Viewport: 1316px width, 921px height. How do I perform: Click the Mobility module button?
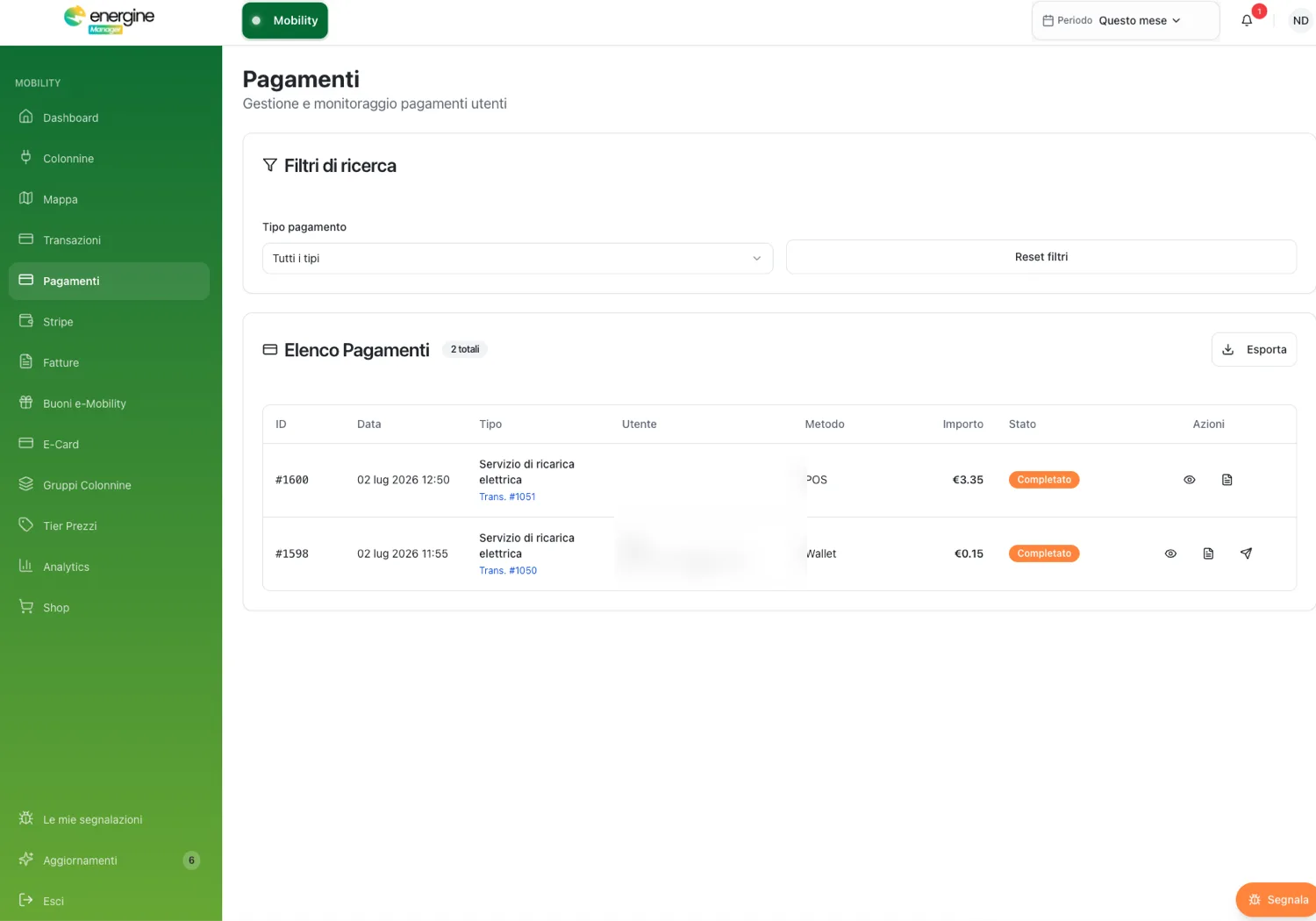tap(285, 20)
